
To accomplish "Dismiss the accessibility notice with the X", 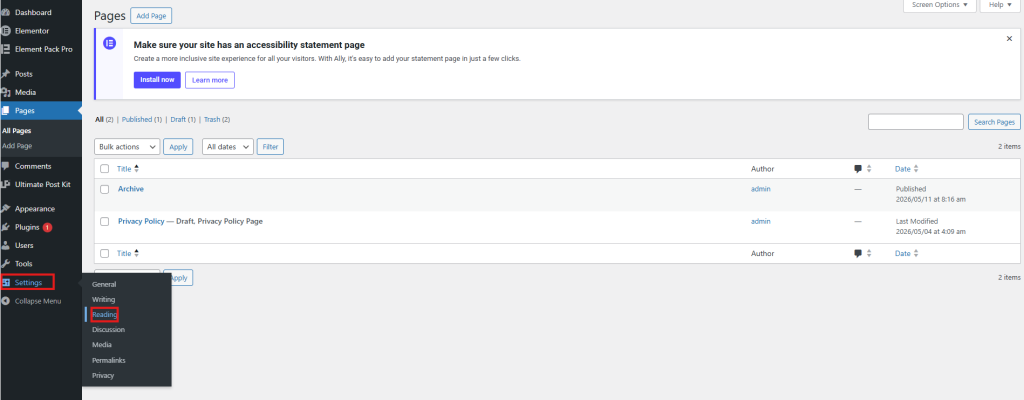I will pyautogui.click(x=1009, y=39).
